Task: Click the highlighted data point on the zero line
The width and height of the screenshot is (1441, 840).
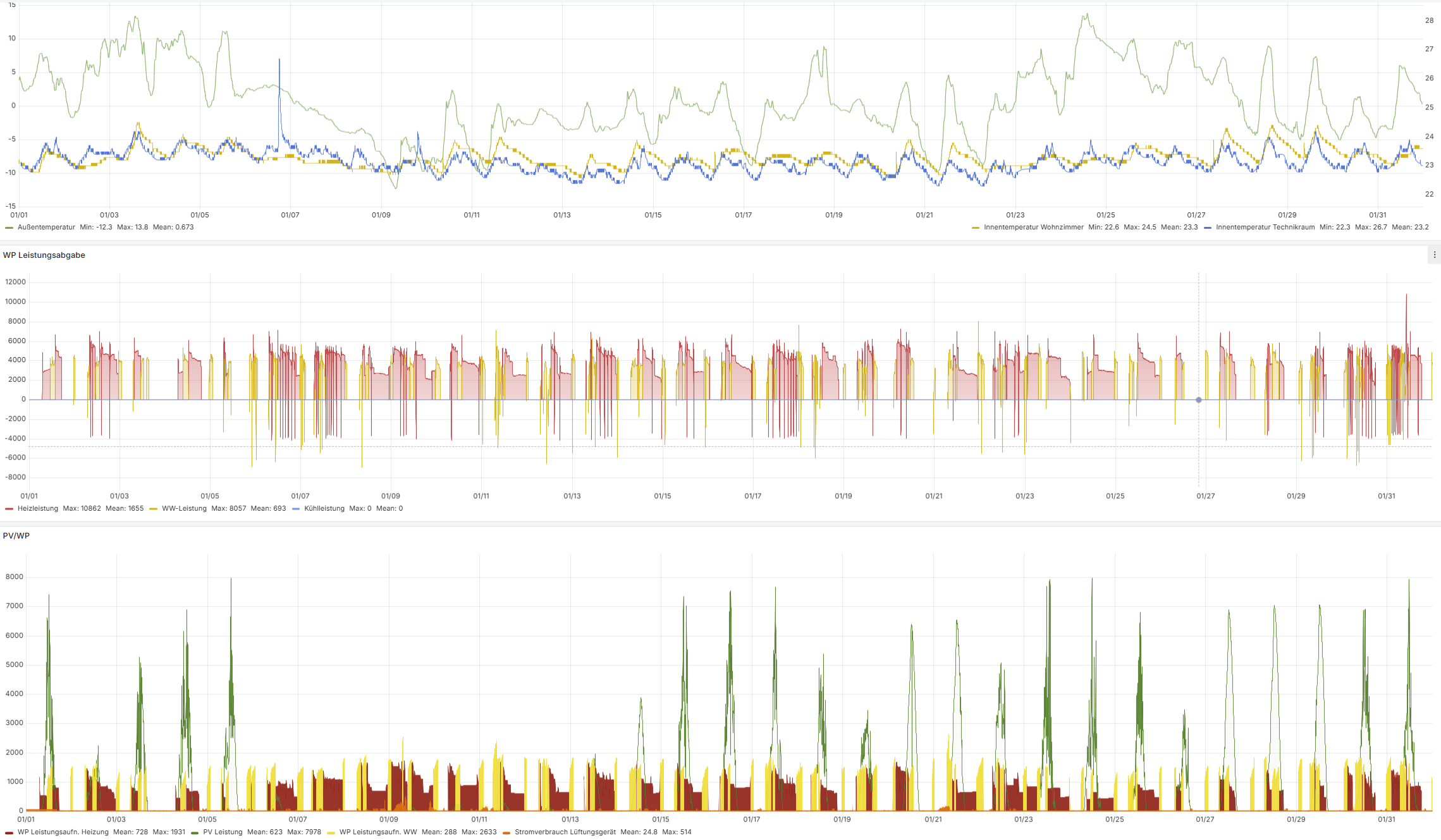Action: tap(1199, 400)
